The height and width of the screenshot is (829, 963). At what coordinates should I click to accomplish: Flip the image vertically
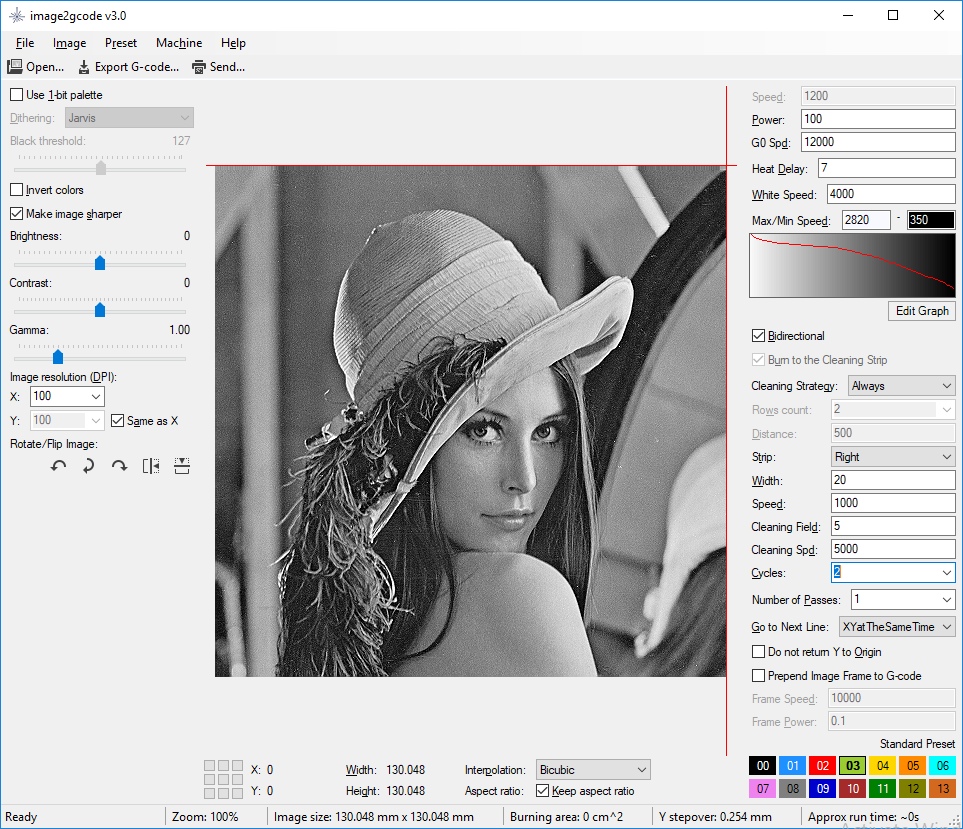click(x=181, y=466)
